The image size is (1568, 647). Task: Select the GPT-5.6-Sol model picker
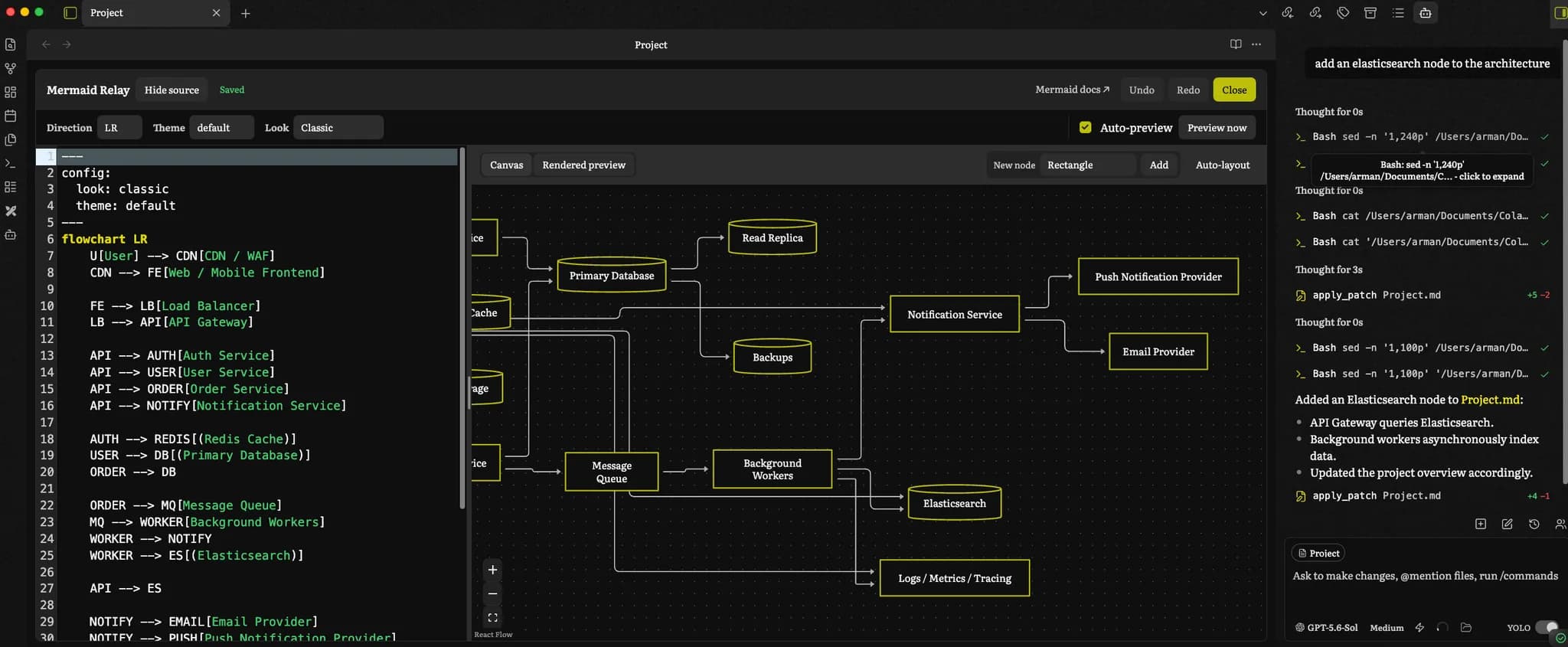(x=1326, y=627)
